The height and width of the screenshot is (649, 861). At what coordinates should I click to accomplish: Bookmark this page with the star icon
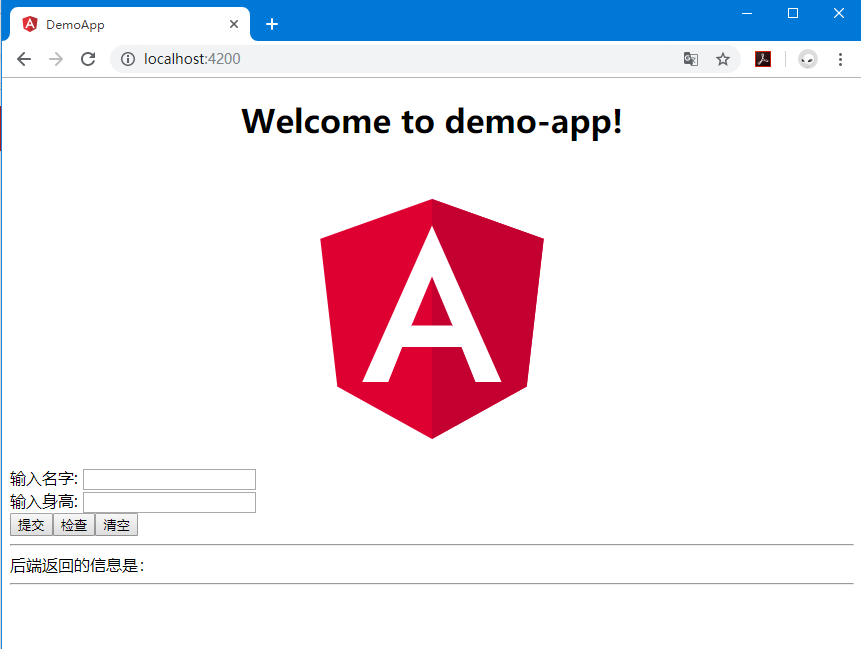click(723, 59)
